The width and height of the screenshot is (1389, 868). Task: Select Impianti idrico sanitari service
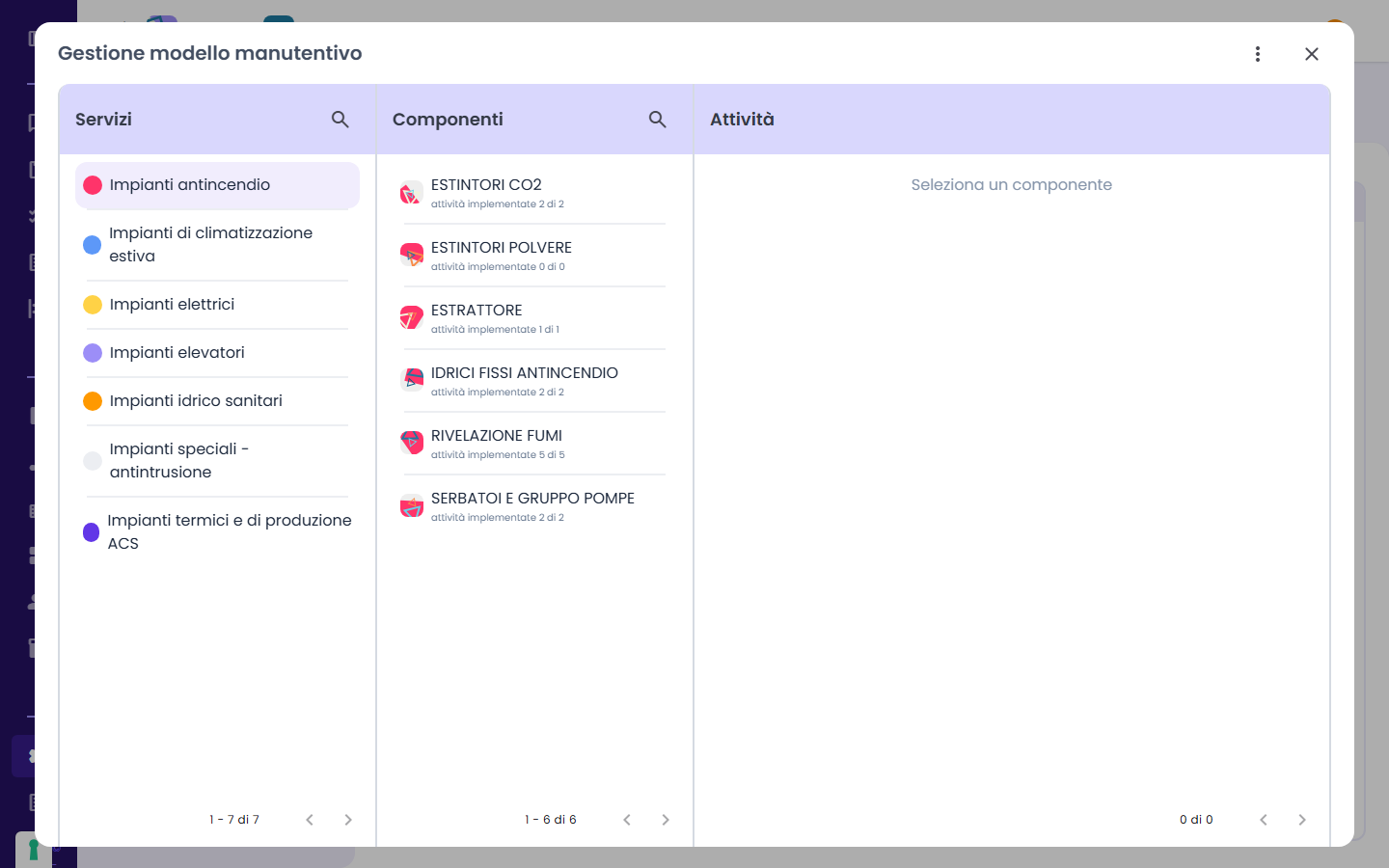click(217, 401)
